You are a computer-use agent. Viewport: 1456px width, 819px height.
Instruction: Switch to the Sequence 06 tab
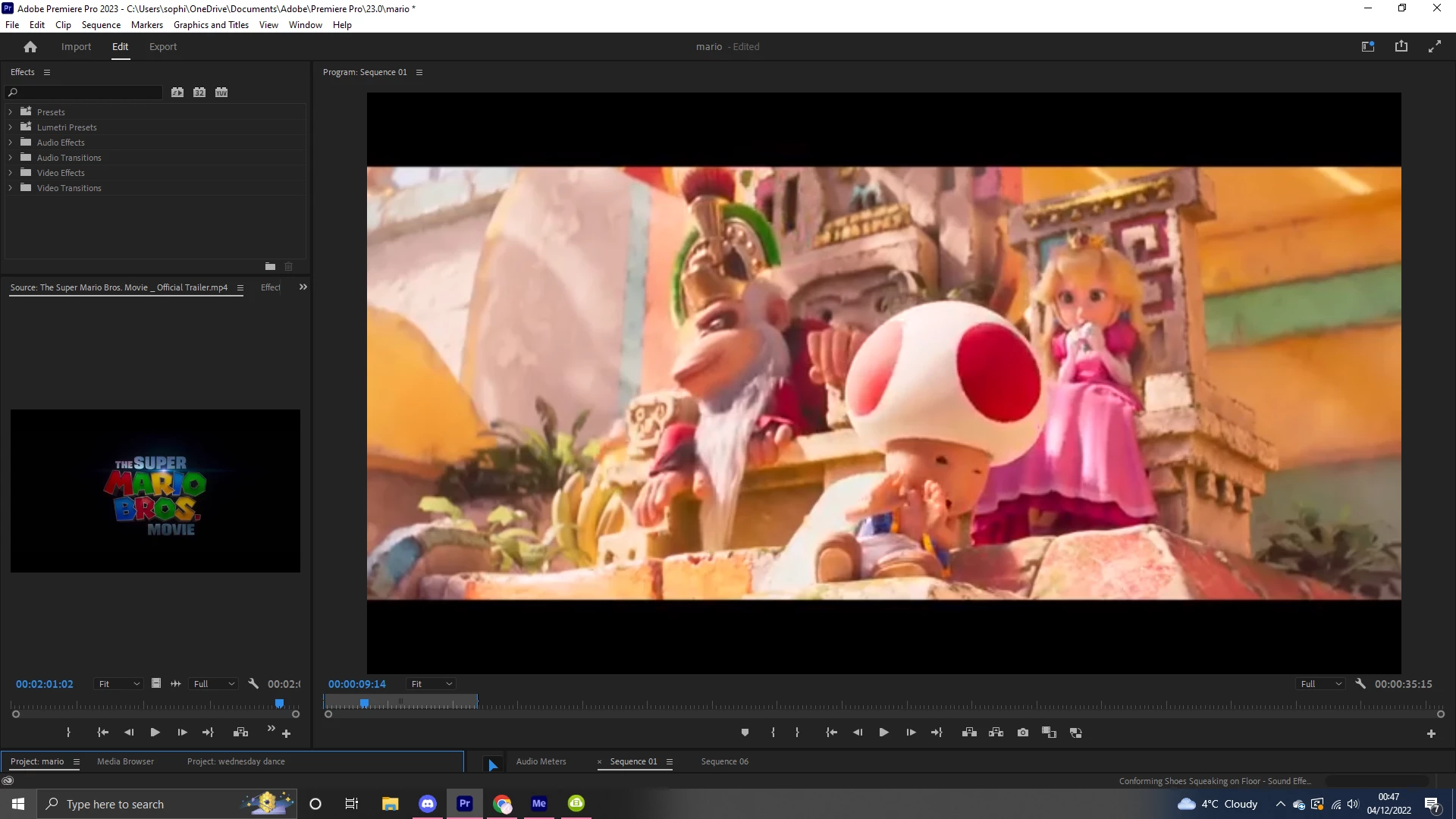pyautogui.click(x=724, y=761)
